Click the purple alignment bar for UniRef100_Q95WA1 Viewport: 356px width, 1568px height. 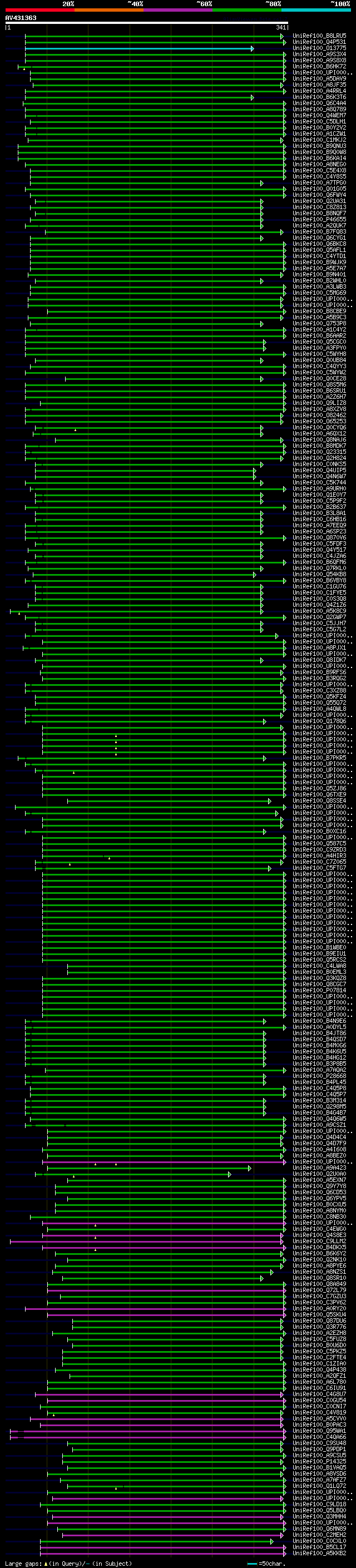(148, 1431)
